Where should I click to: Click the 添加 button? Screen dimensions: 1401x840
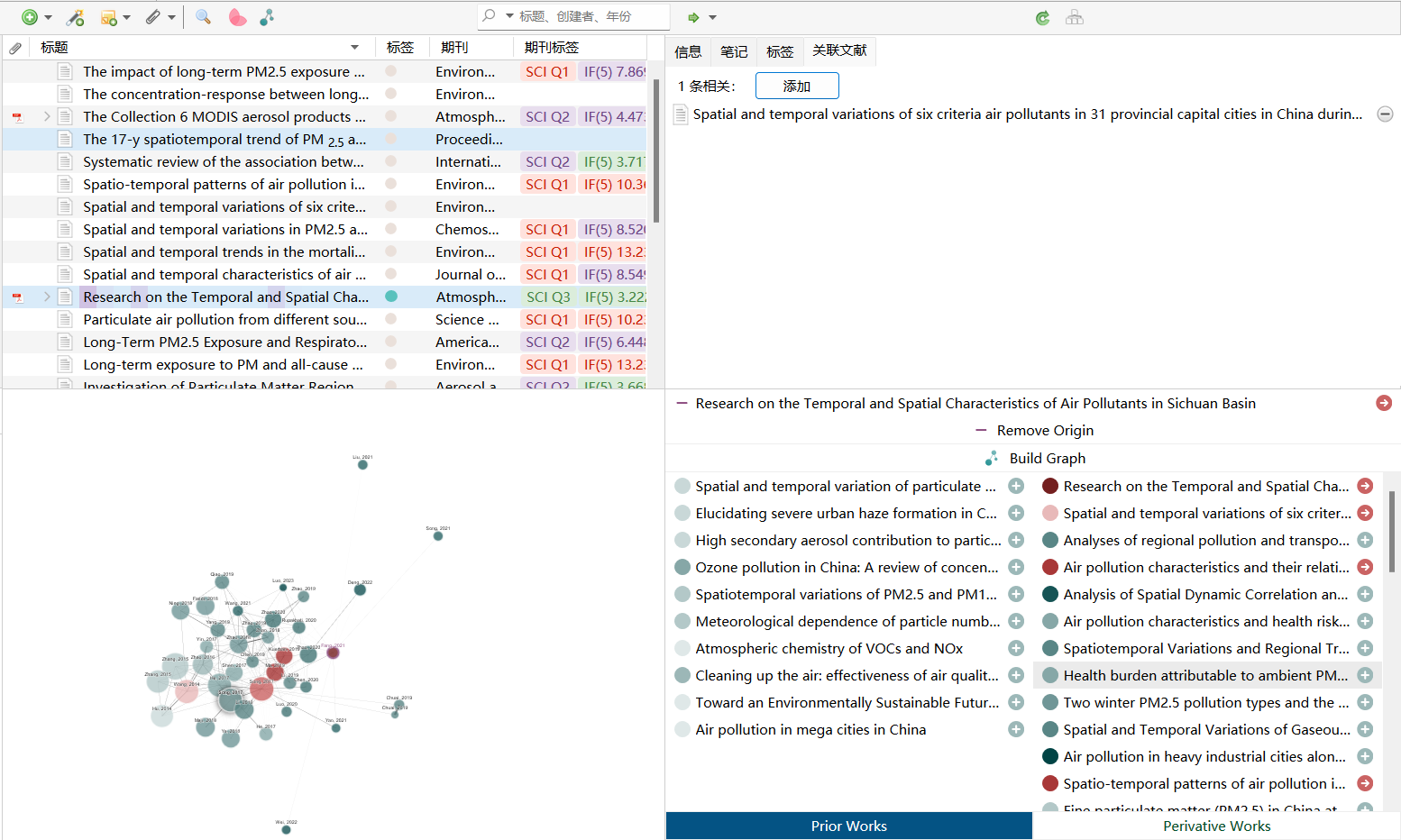(x=797, y=86)
